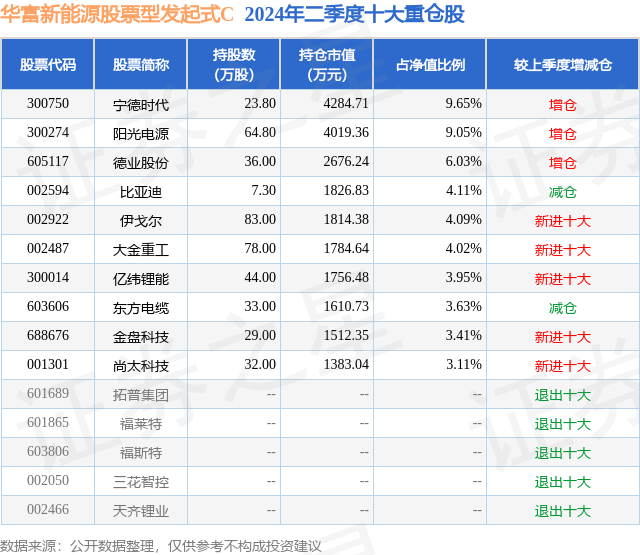Click the 占净值比例 column header
The image size is (640, 555).
[x=430, y=64]
